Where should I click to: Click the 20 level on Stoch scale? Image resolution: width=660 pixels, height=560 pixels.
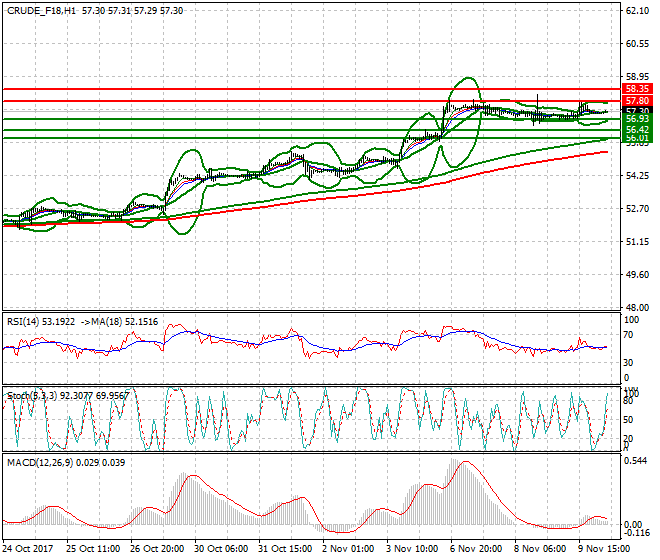628,439
